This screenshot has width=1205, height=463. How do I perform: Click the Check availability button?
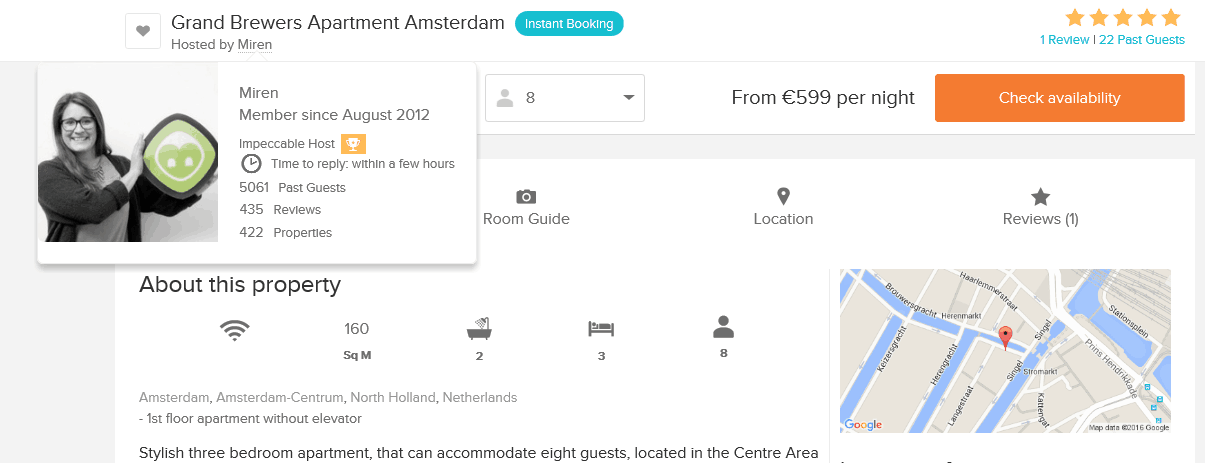1059,98
